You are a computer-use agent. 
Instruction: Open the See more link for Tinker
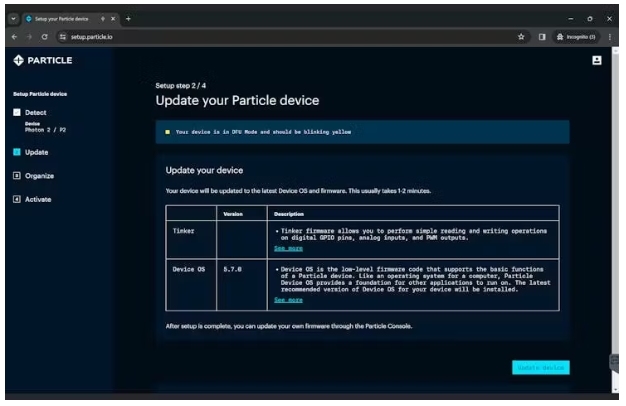[288, 248]
